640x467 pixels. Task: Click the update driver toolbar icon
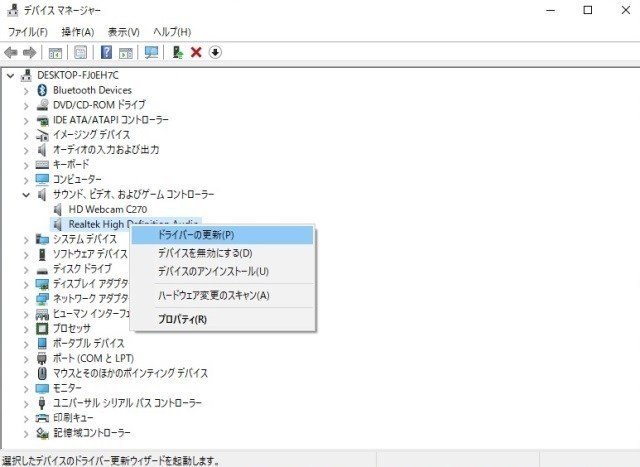click(178, 52)
